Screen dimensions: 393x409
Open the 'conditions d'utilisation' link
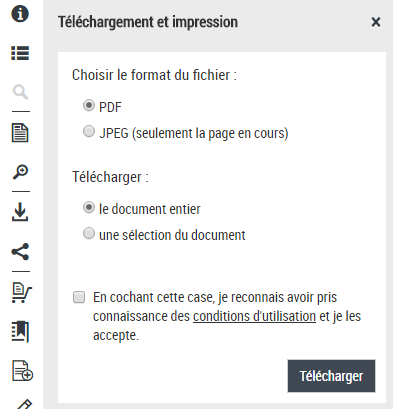pos(254,316)
